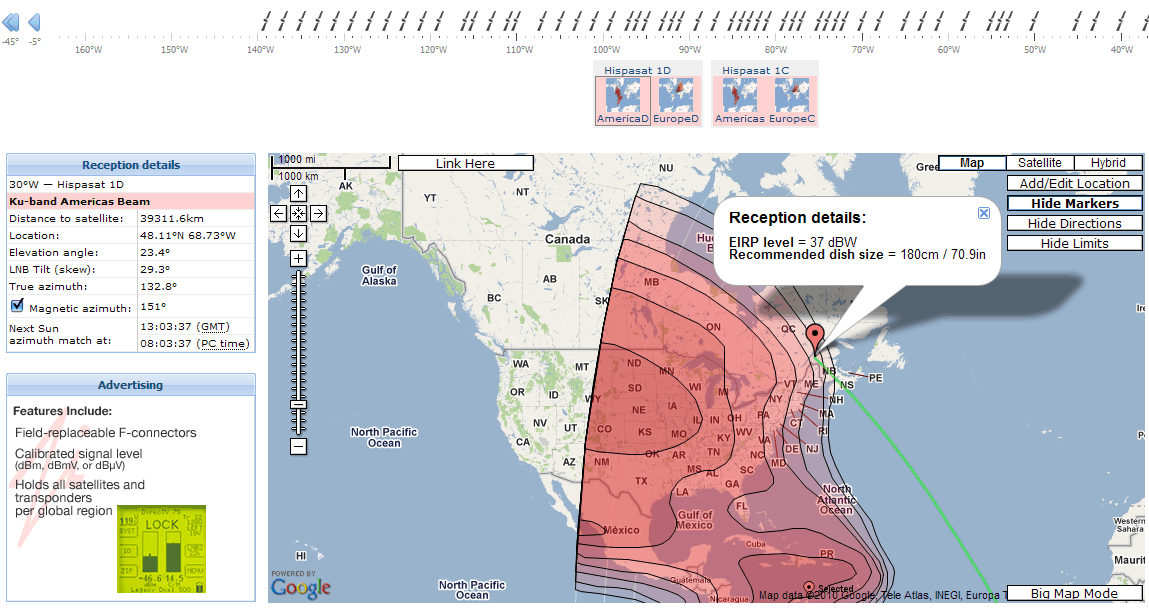Click the Field-replaceable F-connectors ad text
The image size is (1149, 608).
point(106,433)
